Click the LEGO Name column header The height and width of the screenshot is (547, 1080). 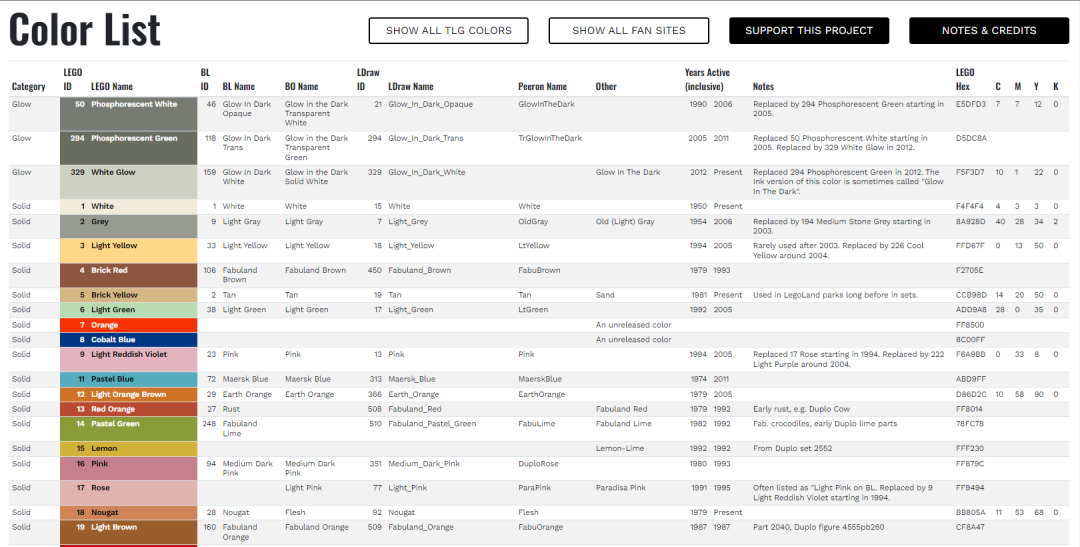[x=112, y=87]
